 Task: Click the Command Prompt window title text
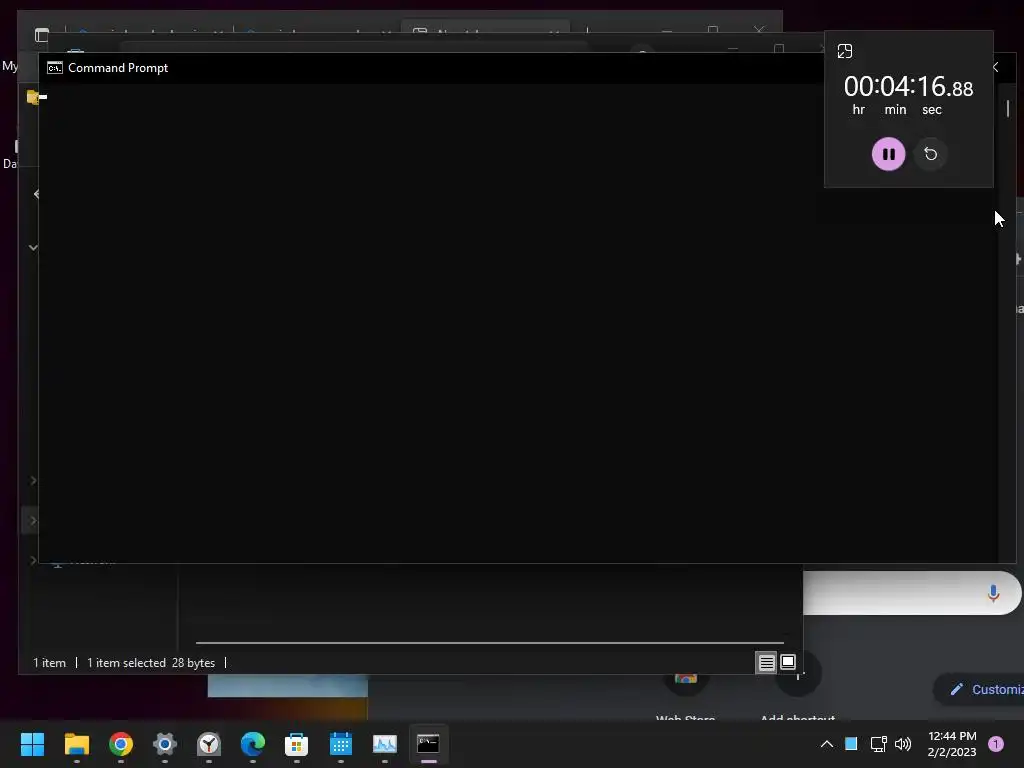click(x=118, y=68)
